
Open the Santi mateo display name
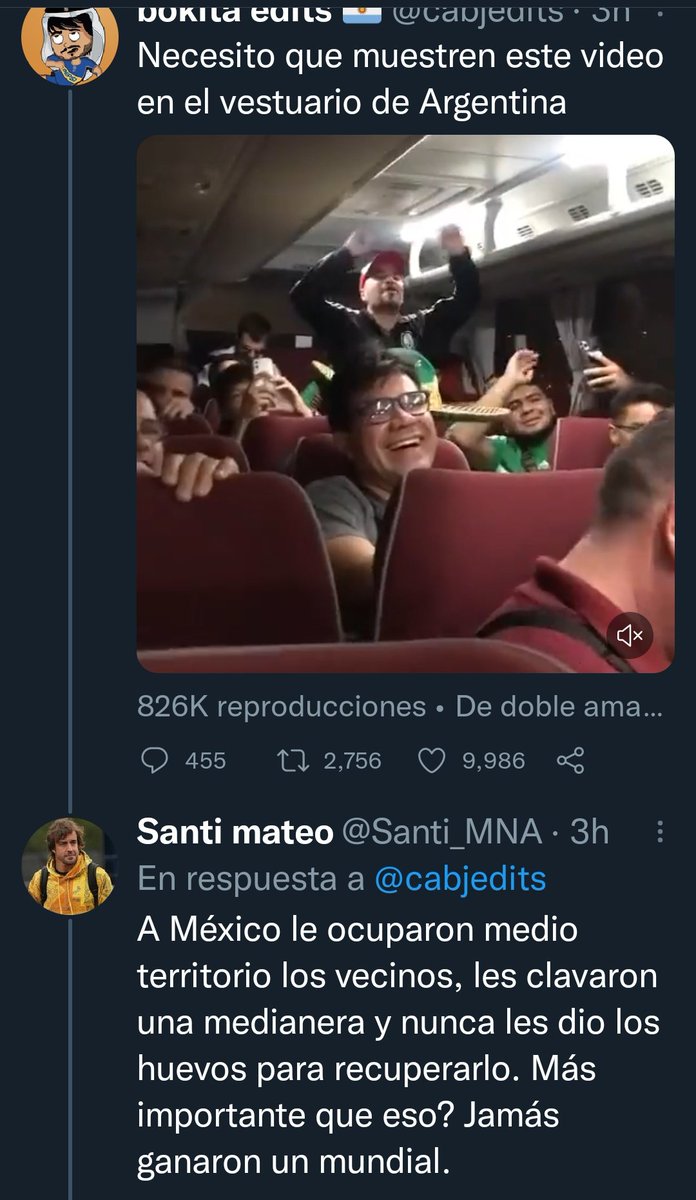[236, 831]
